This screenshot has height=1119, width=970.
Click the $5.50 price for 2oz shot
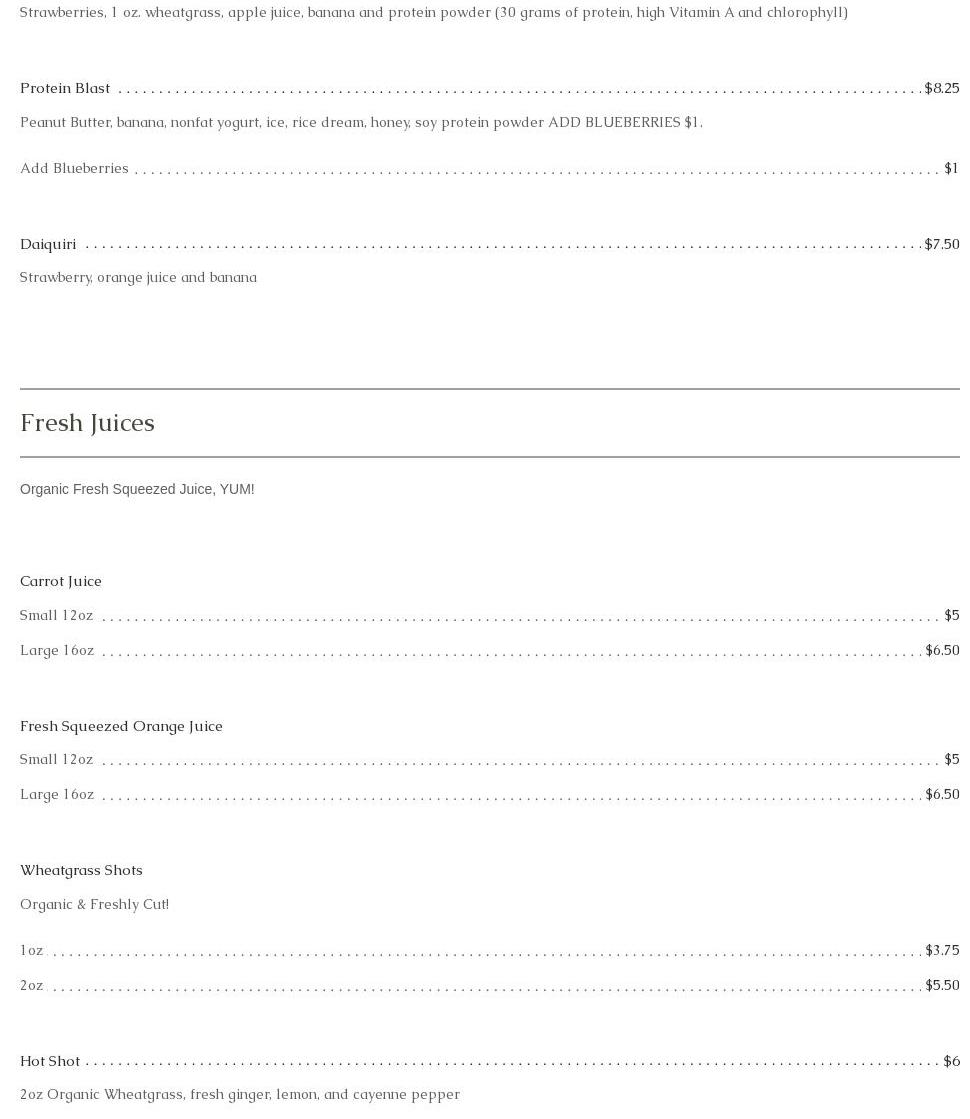tap(941, 985)
